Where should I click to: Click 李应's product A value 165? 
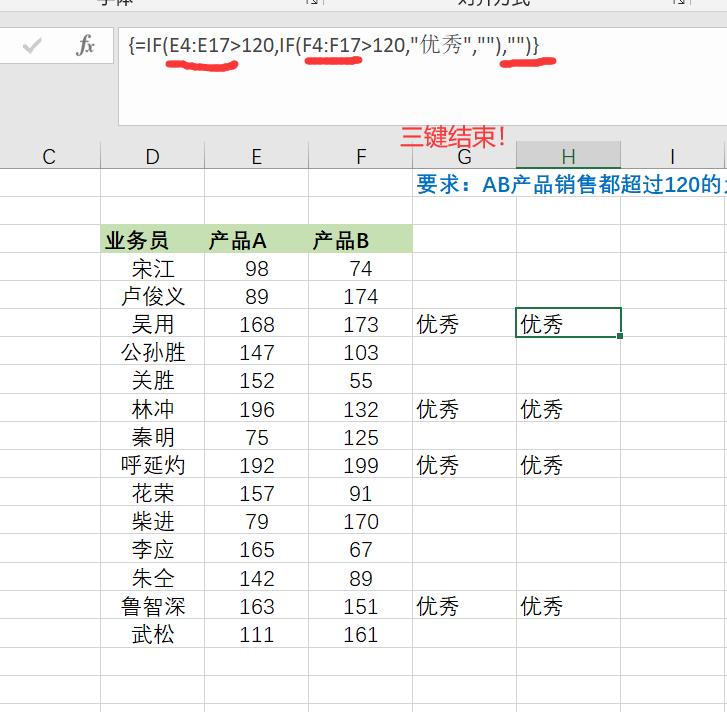pyautogui.click(x=256, y=549)
